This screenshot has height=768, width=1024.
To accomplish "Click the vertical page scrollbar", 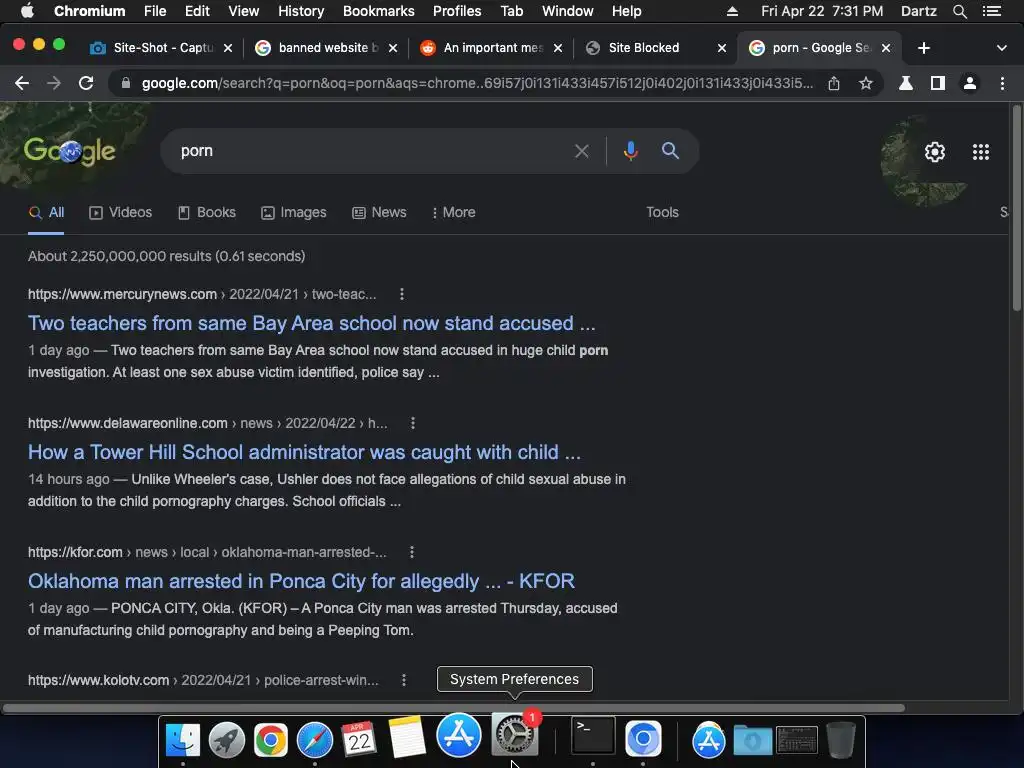I will [1016, 209].
